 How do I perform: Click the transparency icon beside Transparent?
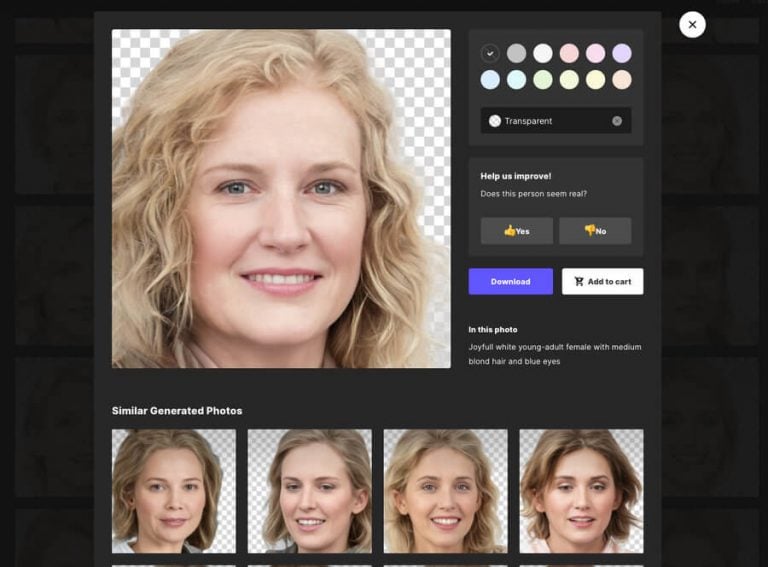(x=495, y=121)
